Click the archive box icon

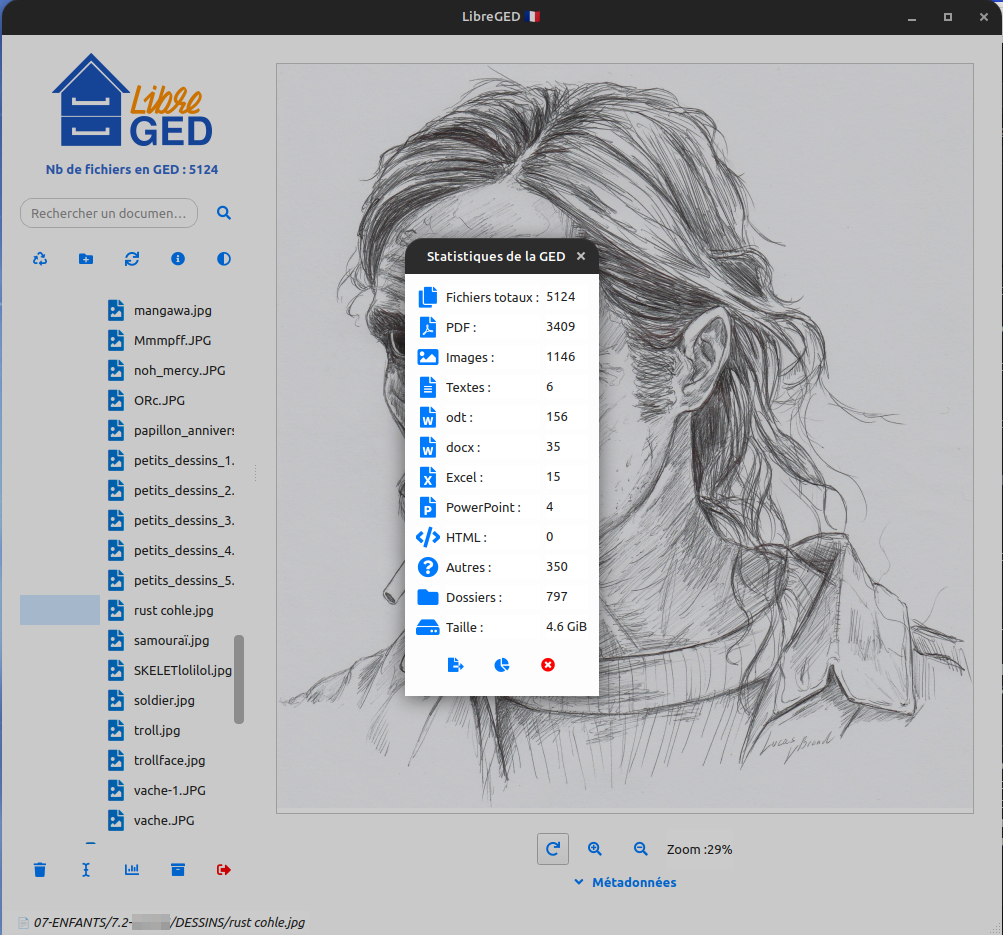click(178, 870)
